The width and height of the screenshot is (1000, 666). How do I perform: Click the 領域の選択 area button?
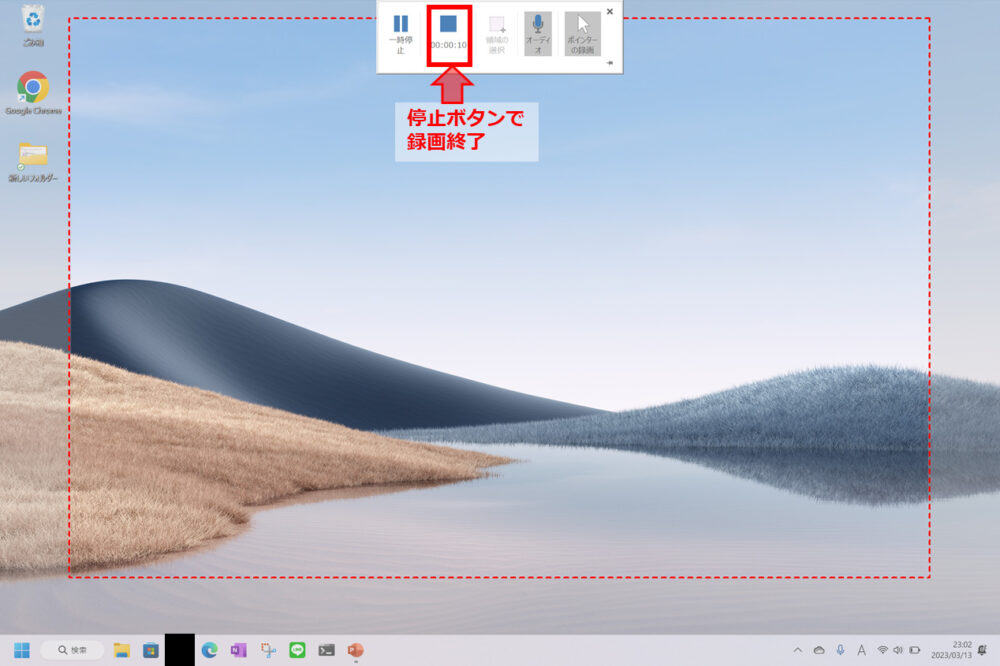pos(497,34)
